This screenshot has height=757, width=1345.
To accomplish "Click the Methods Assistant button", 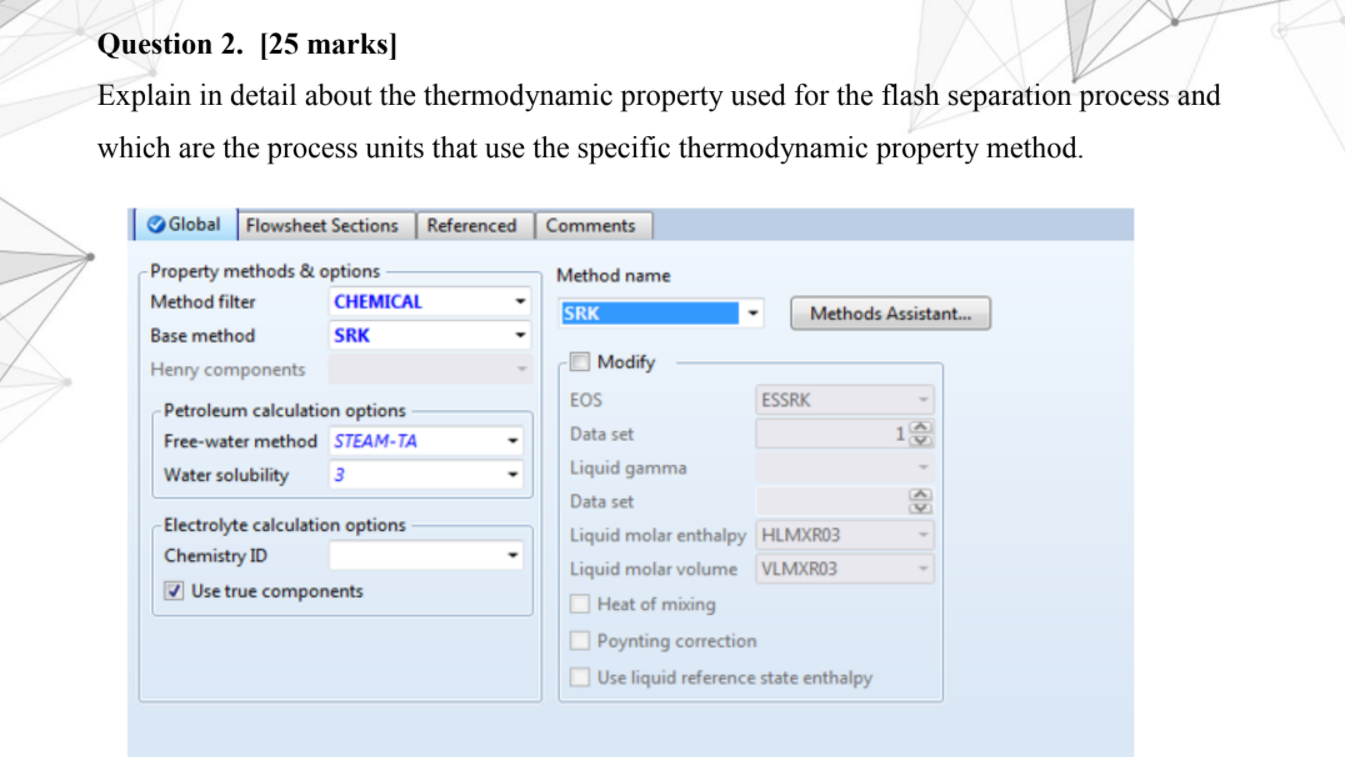I will click(x=890, y=314).
